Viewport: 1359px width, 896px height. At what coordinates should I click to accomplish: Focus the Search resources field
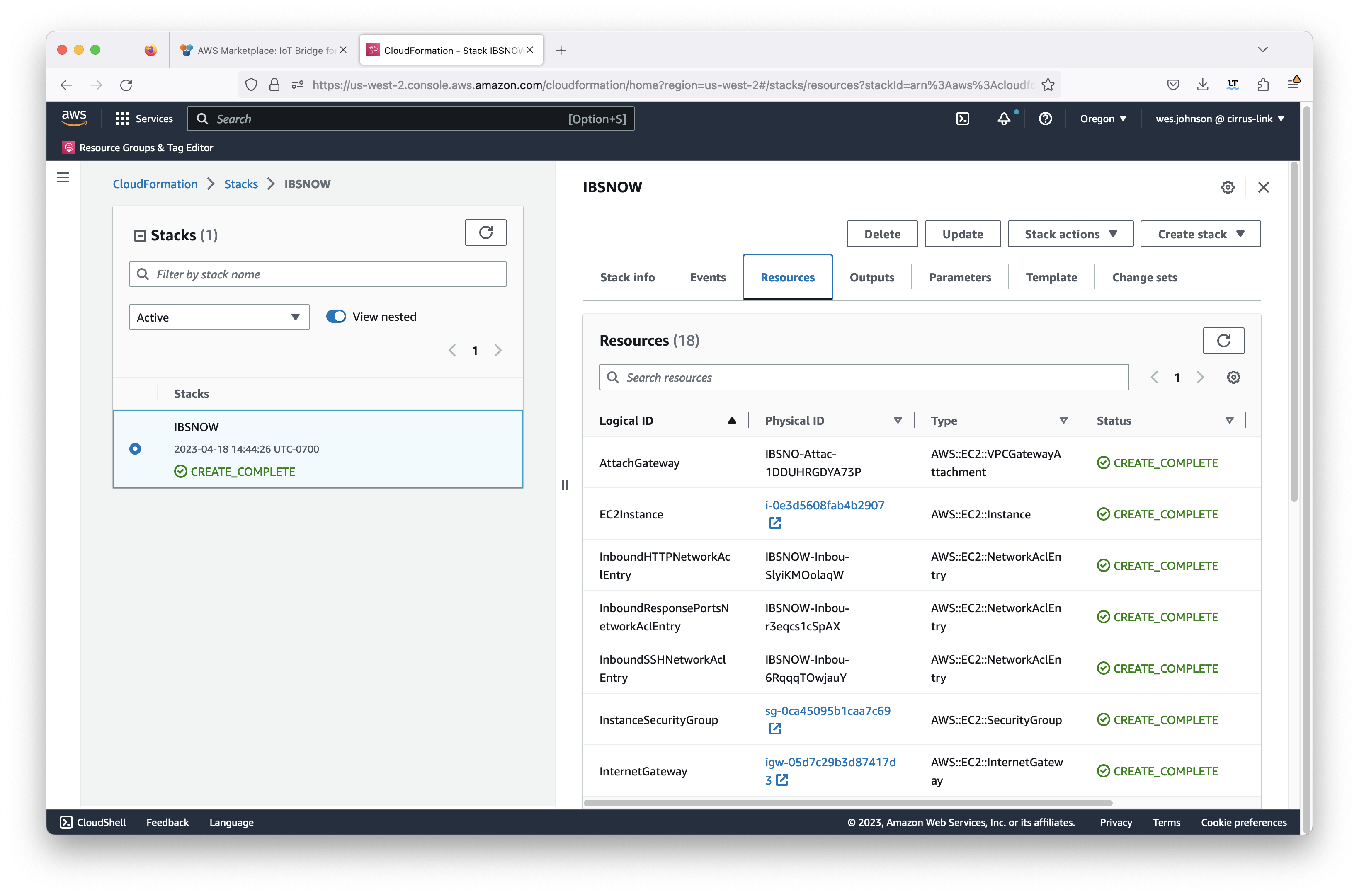[864, 377]
